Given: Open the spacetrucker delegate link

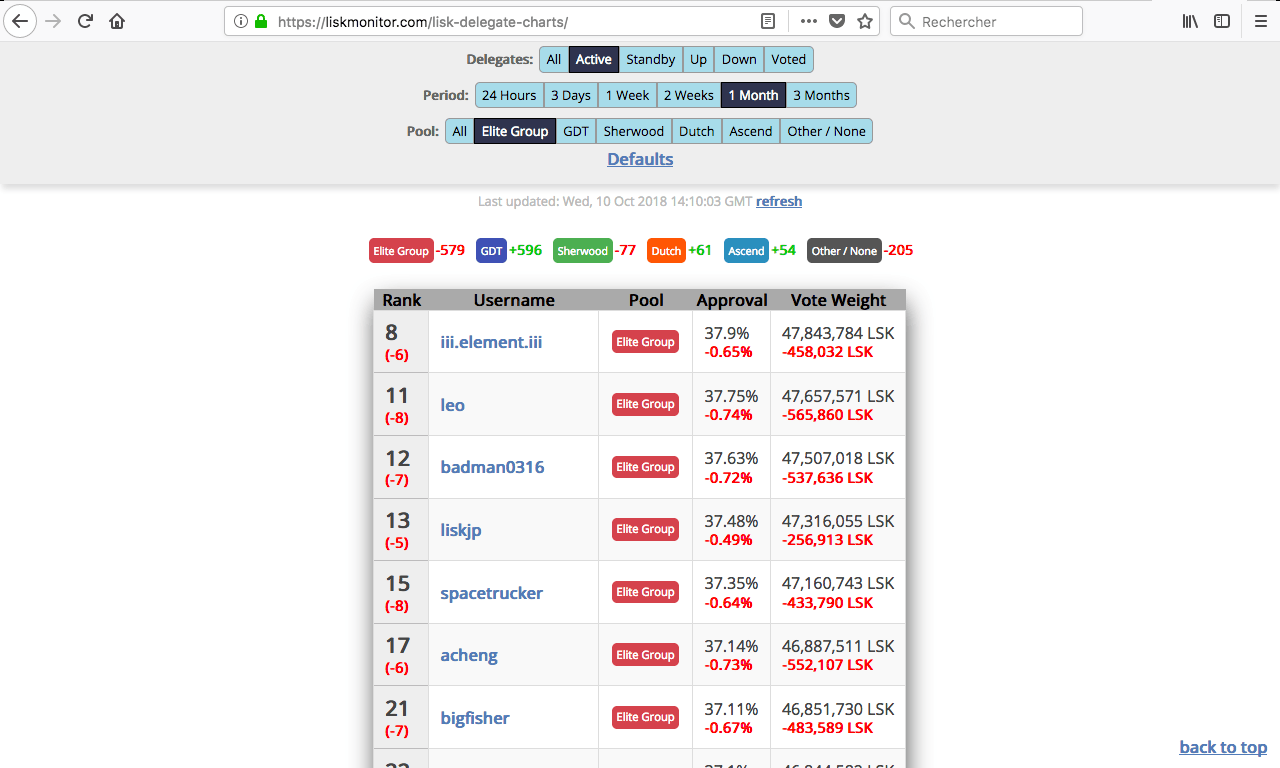Looking at the screenshot, I should (x=491, y=593).
